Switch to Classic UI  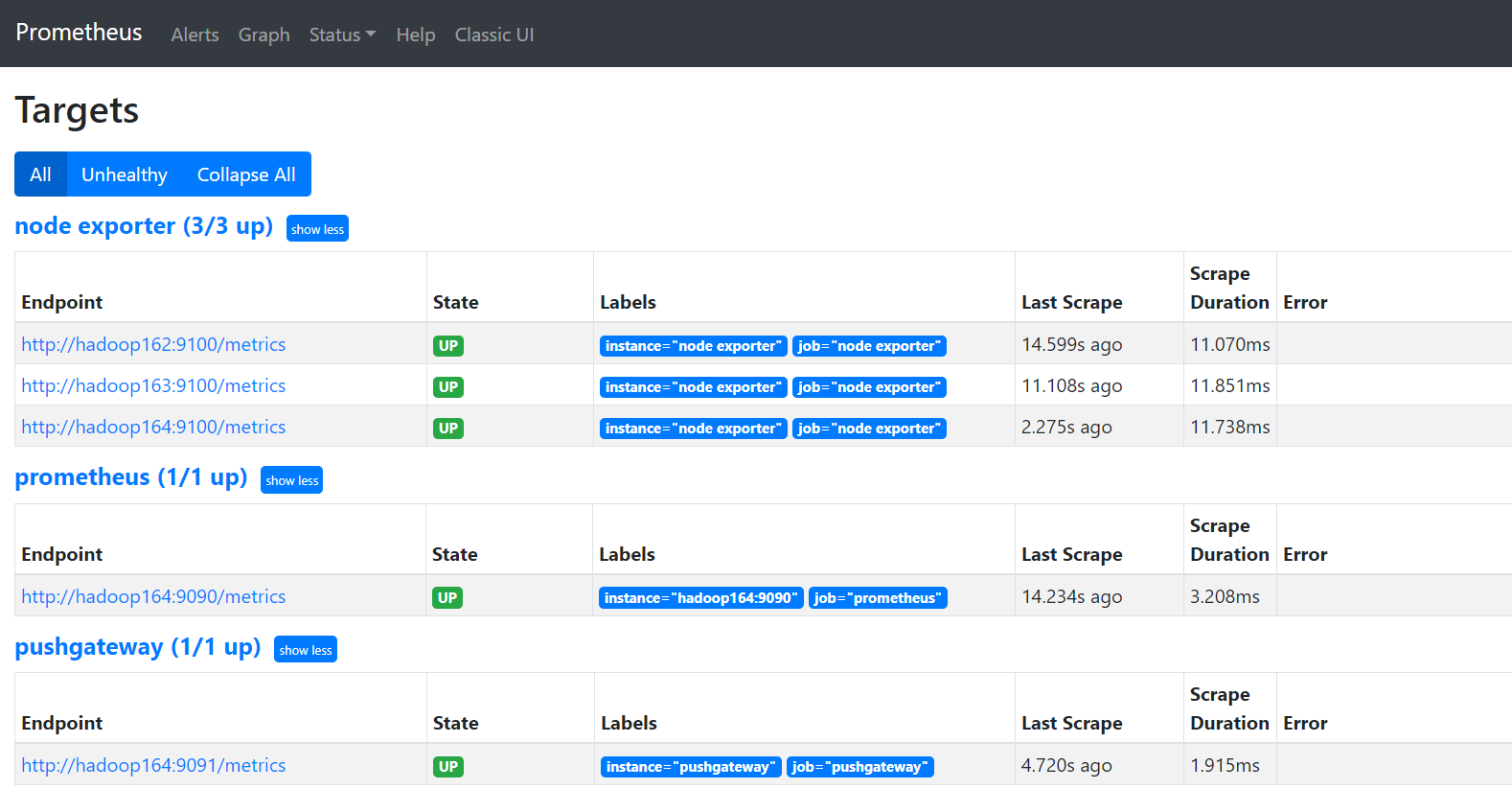point(494,35)
